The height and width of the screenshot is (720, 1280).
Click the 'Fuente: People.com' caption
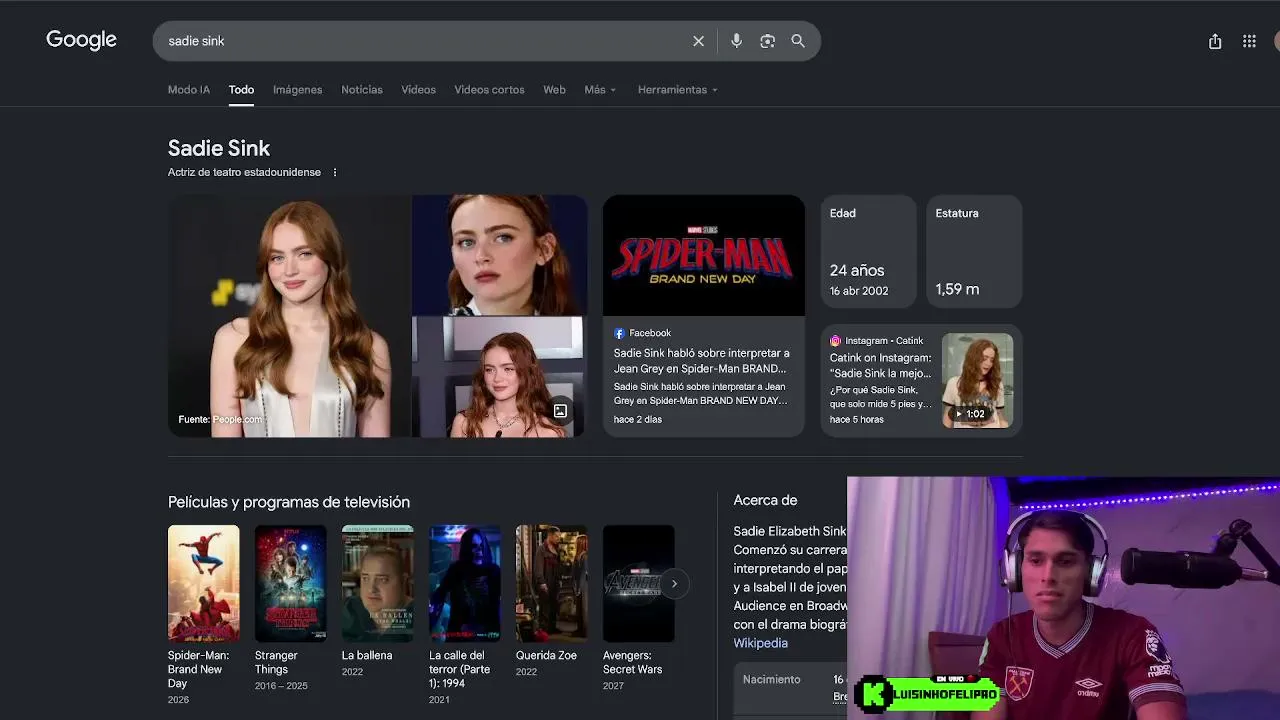(x=220, y=420)
